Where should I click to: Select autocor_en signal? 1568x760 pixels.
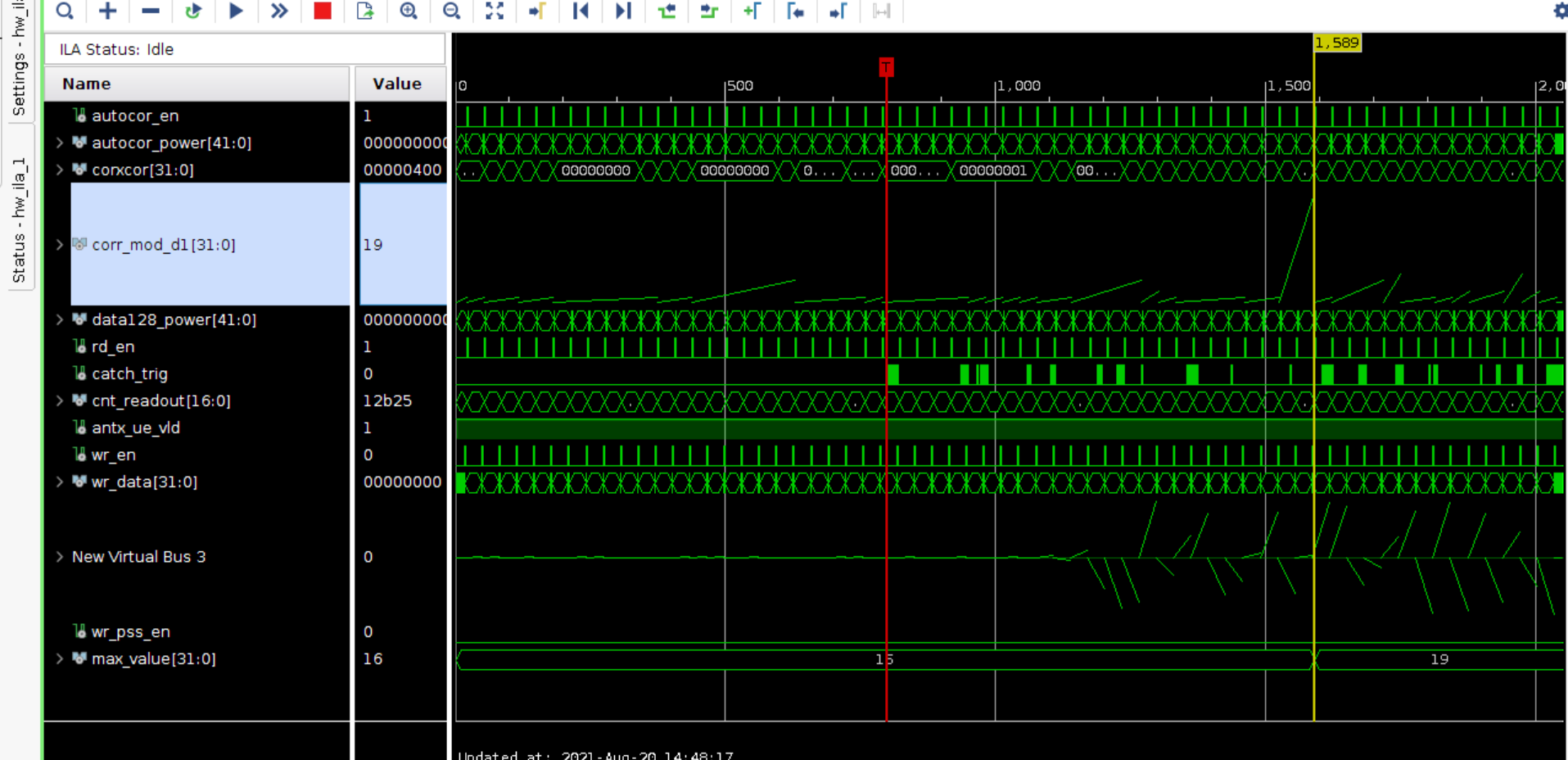pyautogui.click(x=134, y=115)
